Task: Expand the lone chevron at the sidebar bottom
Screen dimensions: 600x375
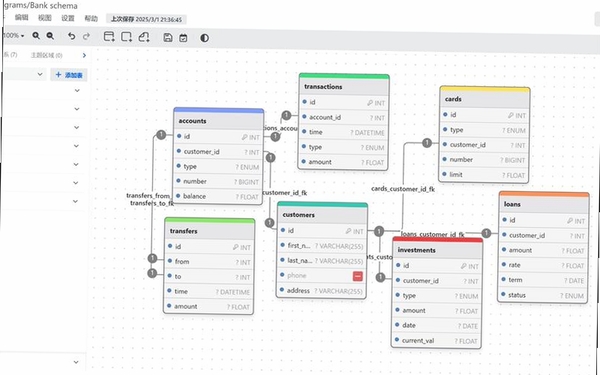Action: (76, 362)
